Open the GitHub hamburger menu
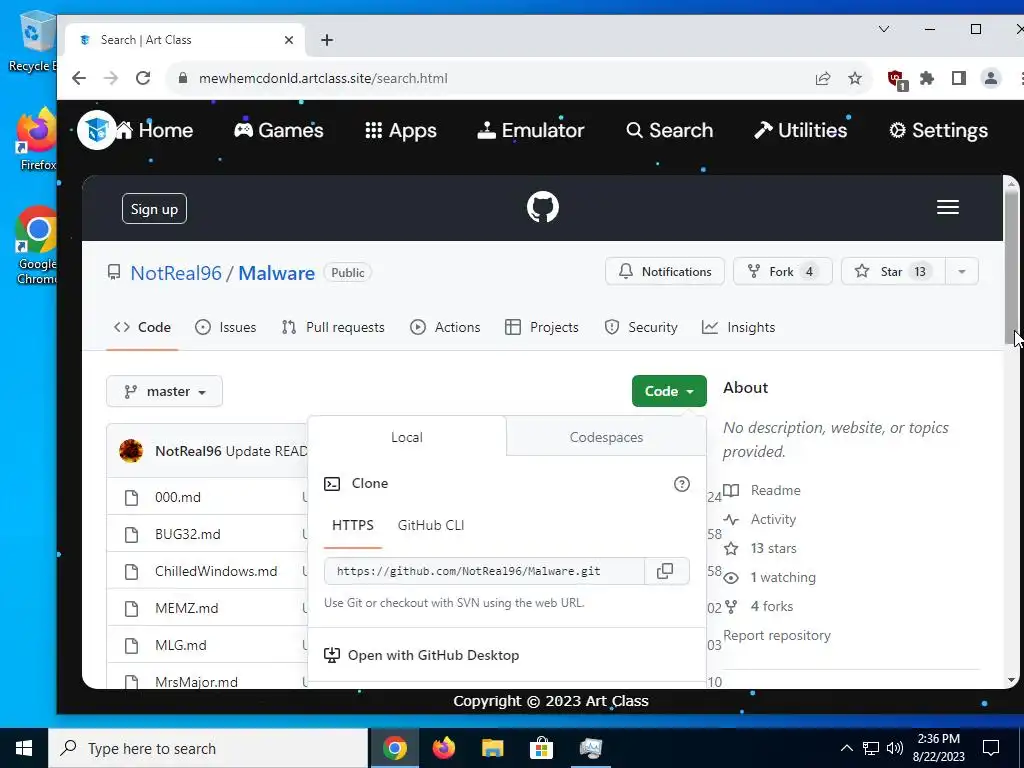Image resolution: width=1024 pixels, height=768 pixels. tap(948, 207)
